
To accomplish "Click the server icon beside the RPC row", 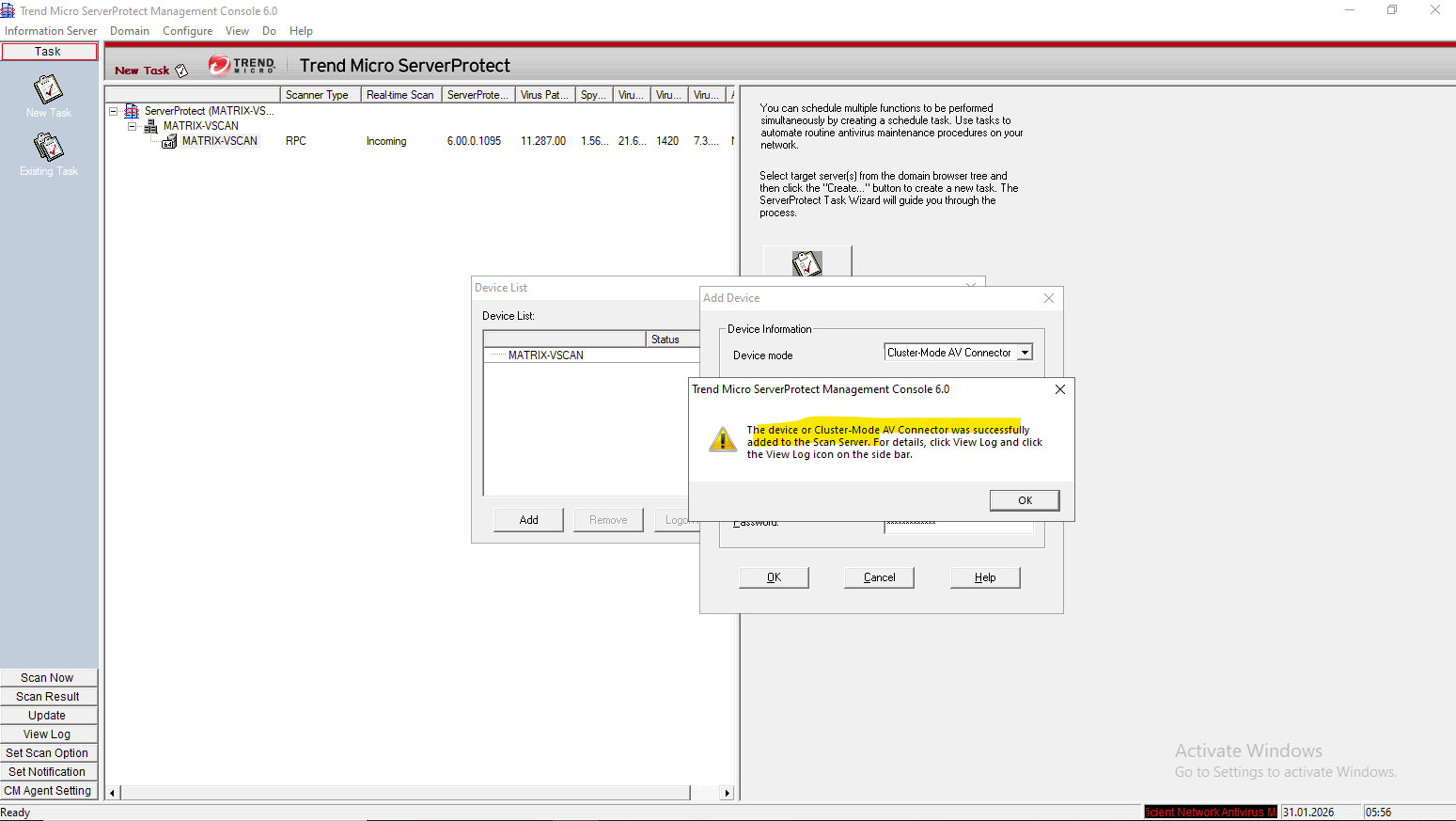I will [x=169, y=141].
